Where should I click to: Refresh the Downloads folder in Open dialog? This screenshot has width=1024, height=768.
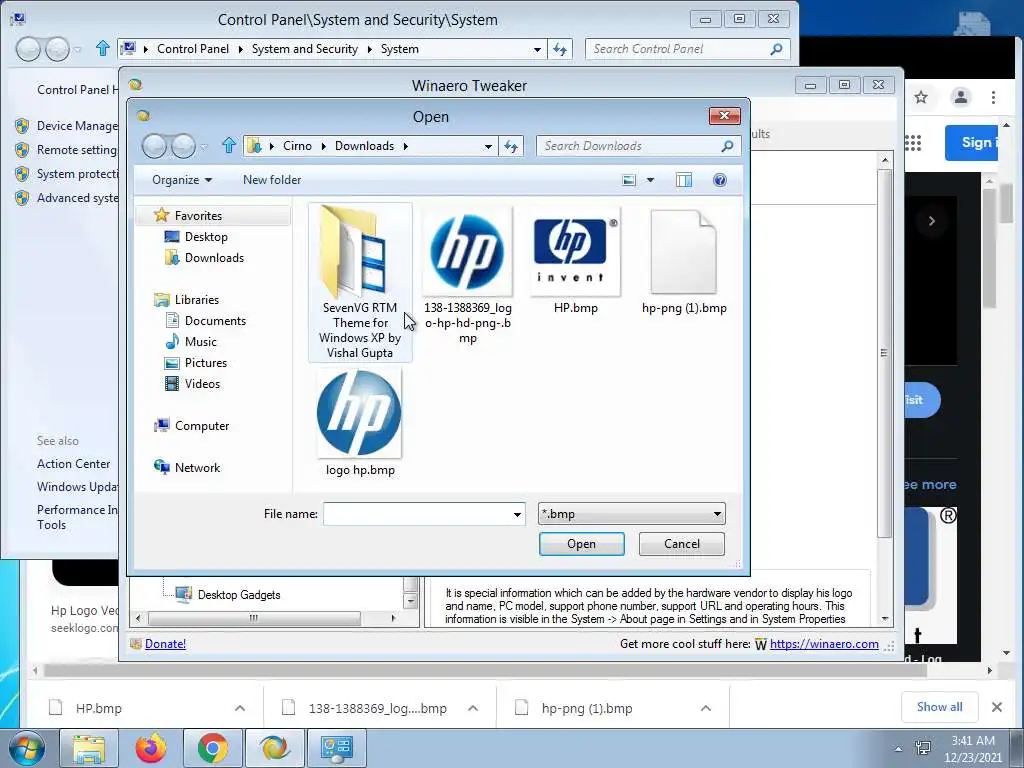[x=511, y=146]
